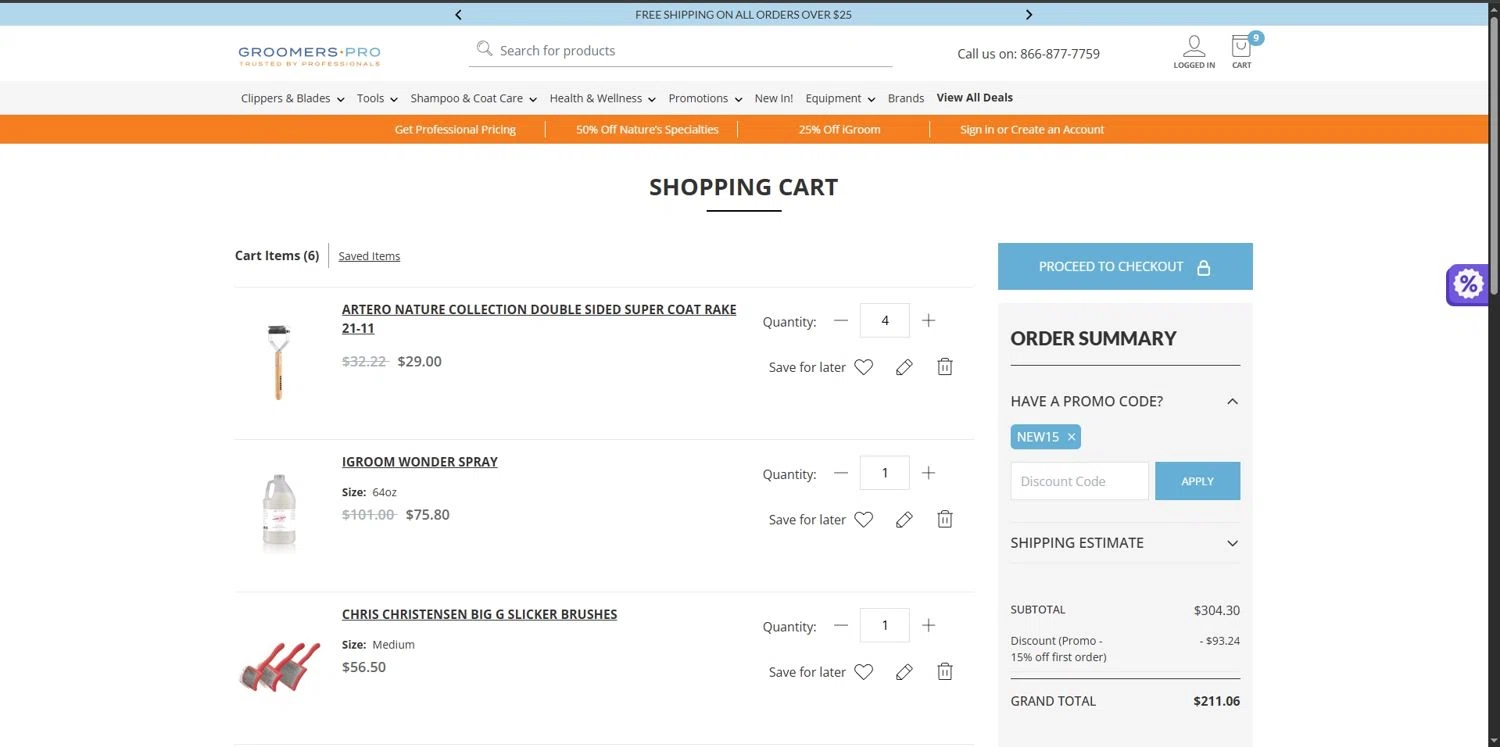Save iGroom Wonder Spray for later heart
Image resolution: width=1500 pixels, height=747 pixels.
864,519
